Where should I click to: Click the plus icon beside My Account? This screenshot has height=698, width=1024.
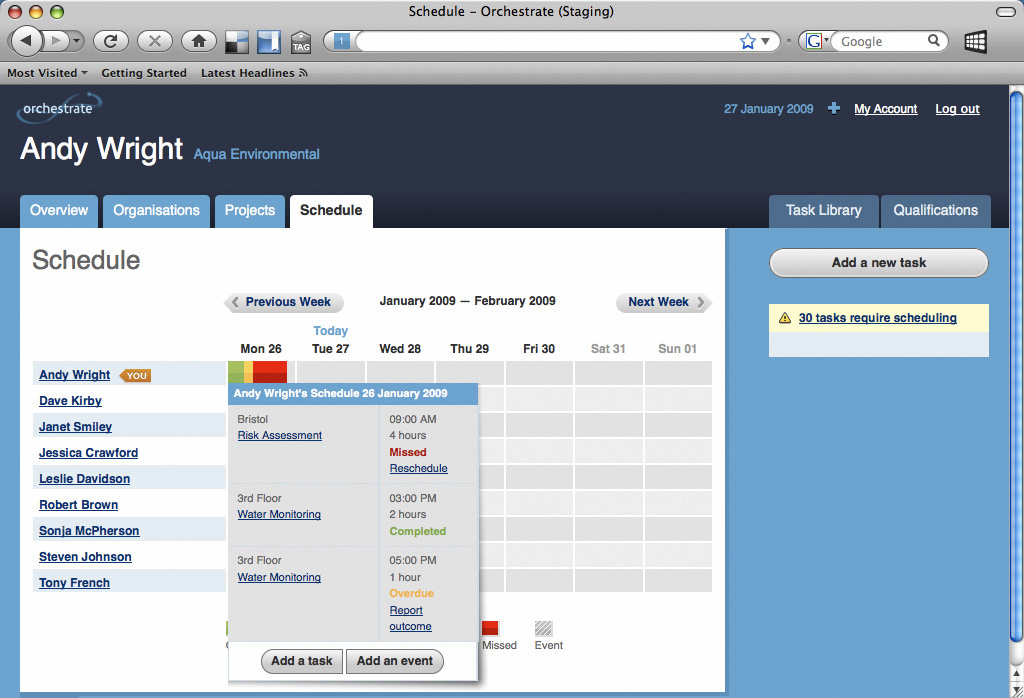point(834,109)
